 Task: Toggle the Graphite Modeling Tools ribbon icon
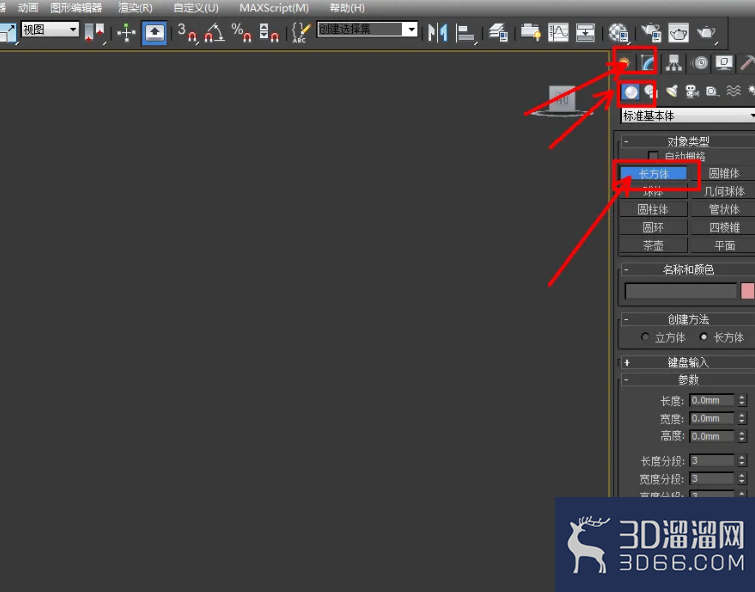pyautogui.click(x=531, y=33)
